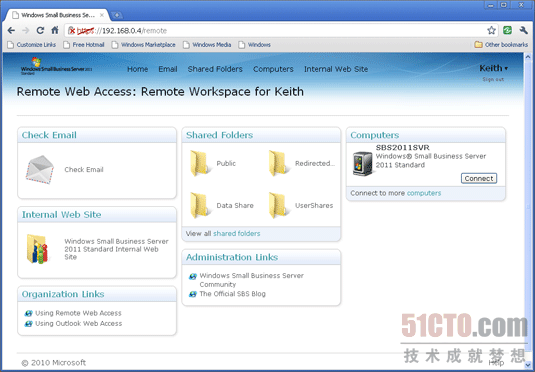Screen dimensions: 535x372
Task: Follow the 'shared folders' link
Action: pyautogui.click(x=236, y=233)
